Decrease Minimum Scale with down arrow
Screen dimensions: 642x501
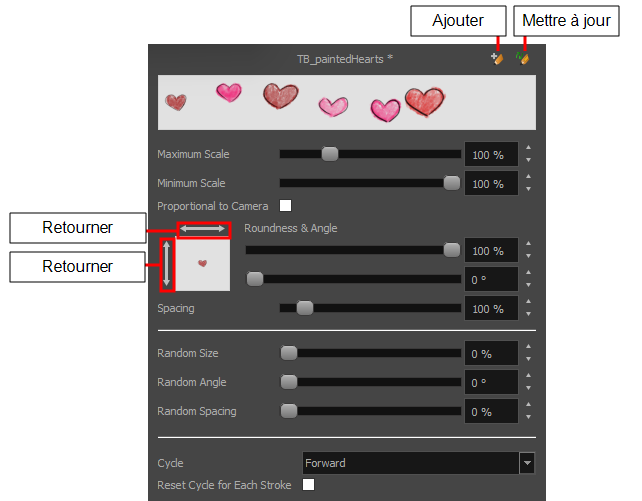tap(529, 189)
